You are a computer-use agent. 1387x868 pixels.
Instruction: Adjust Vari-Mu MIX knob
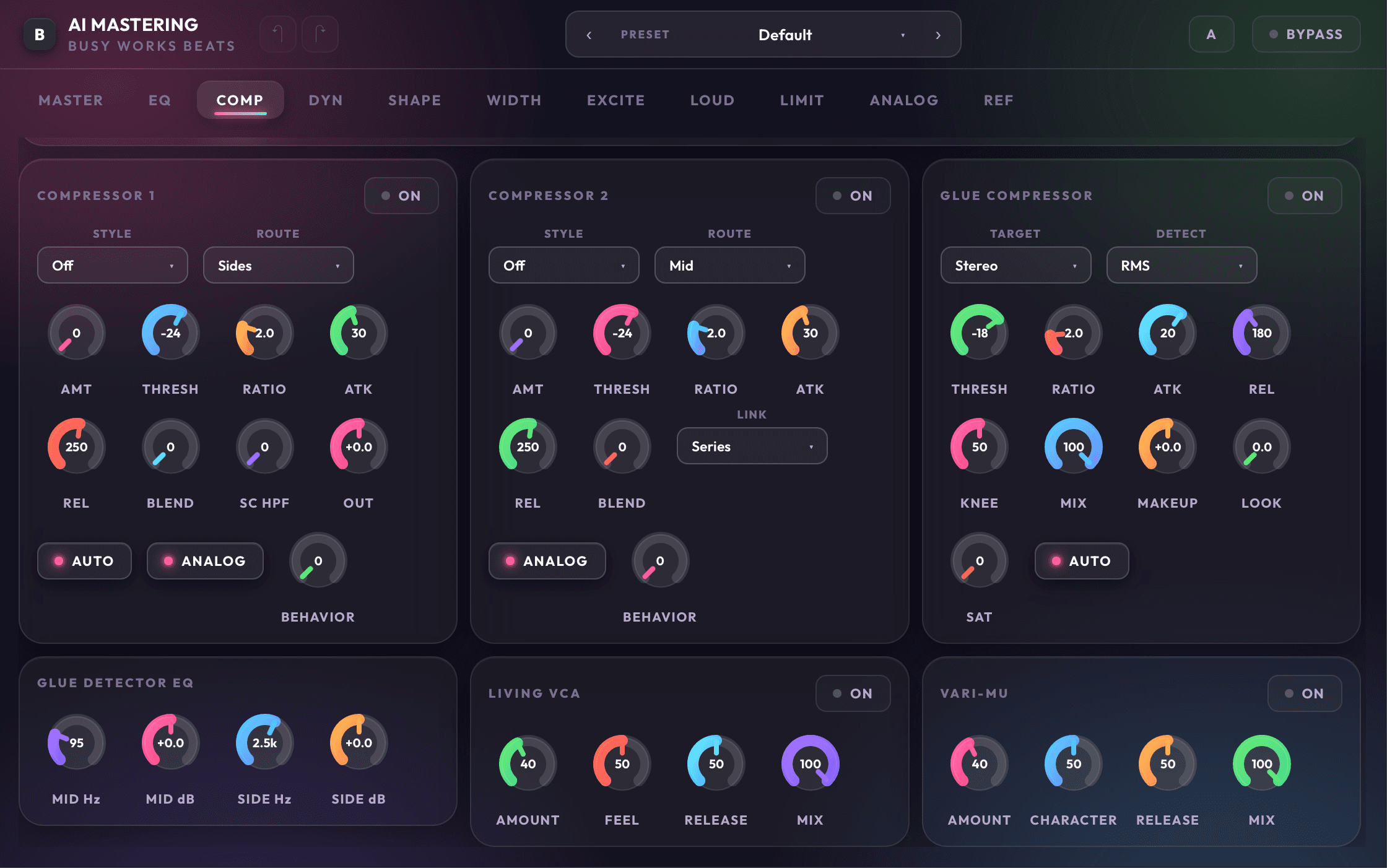click(1261, 763)
